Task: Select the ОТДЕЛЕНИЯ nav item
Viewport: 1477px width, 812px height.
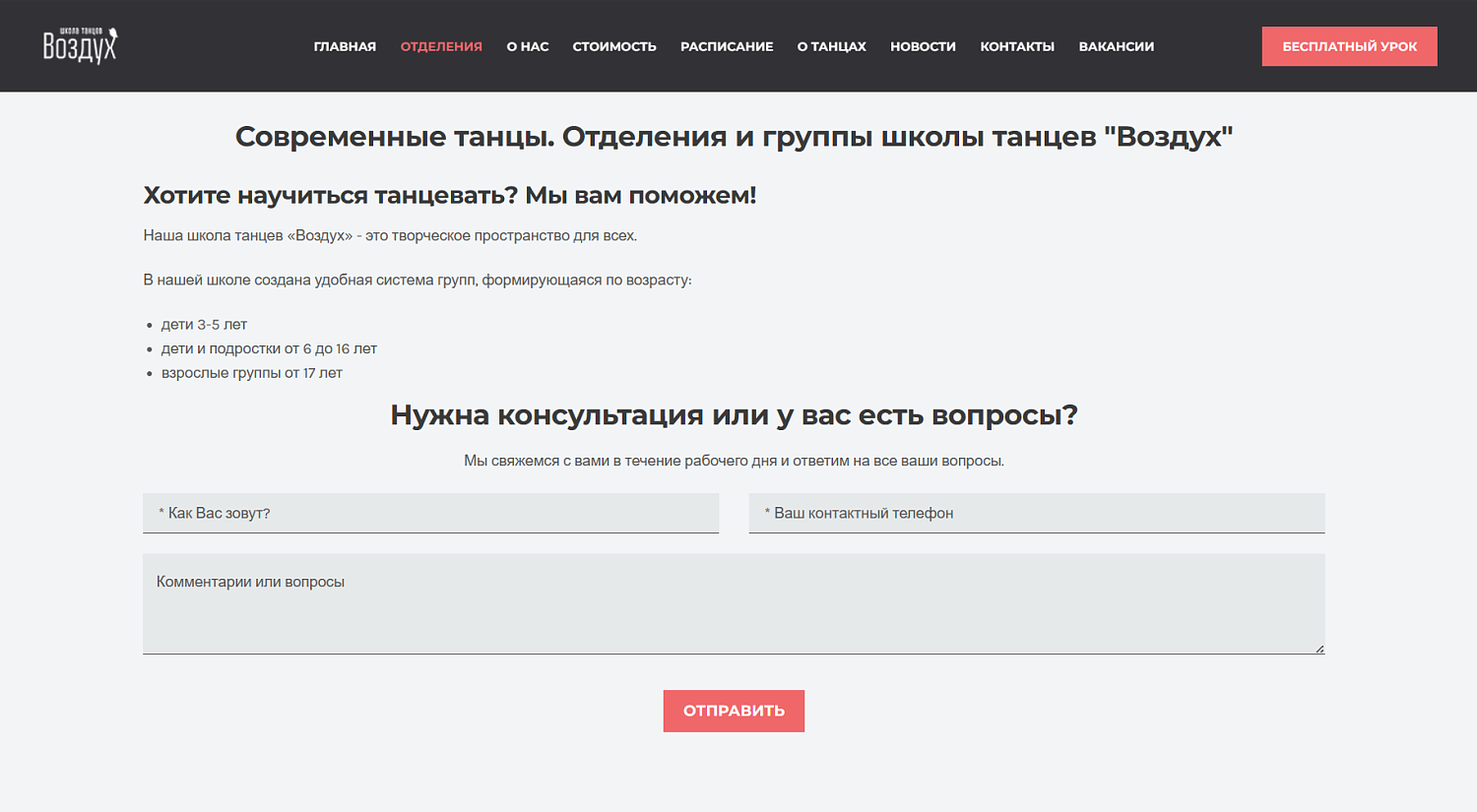Action: click(x=441, y=46)
